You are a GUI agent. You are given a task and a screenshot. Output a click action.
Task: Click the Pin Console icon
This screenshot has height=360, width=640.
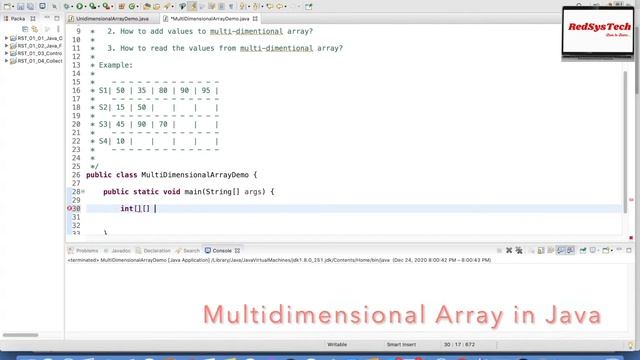coord(583,251)
